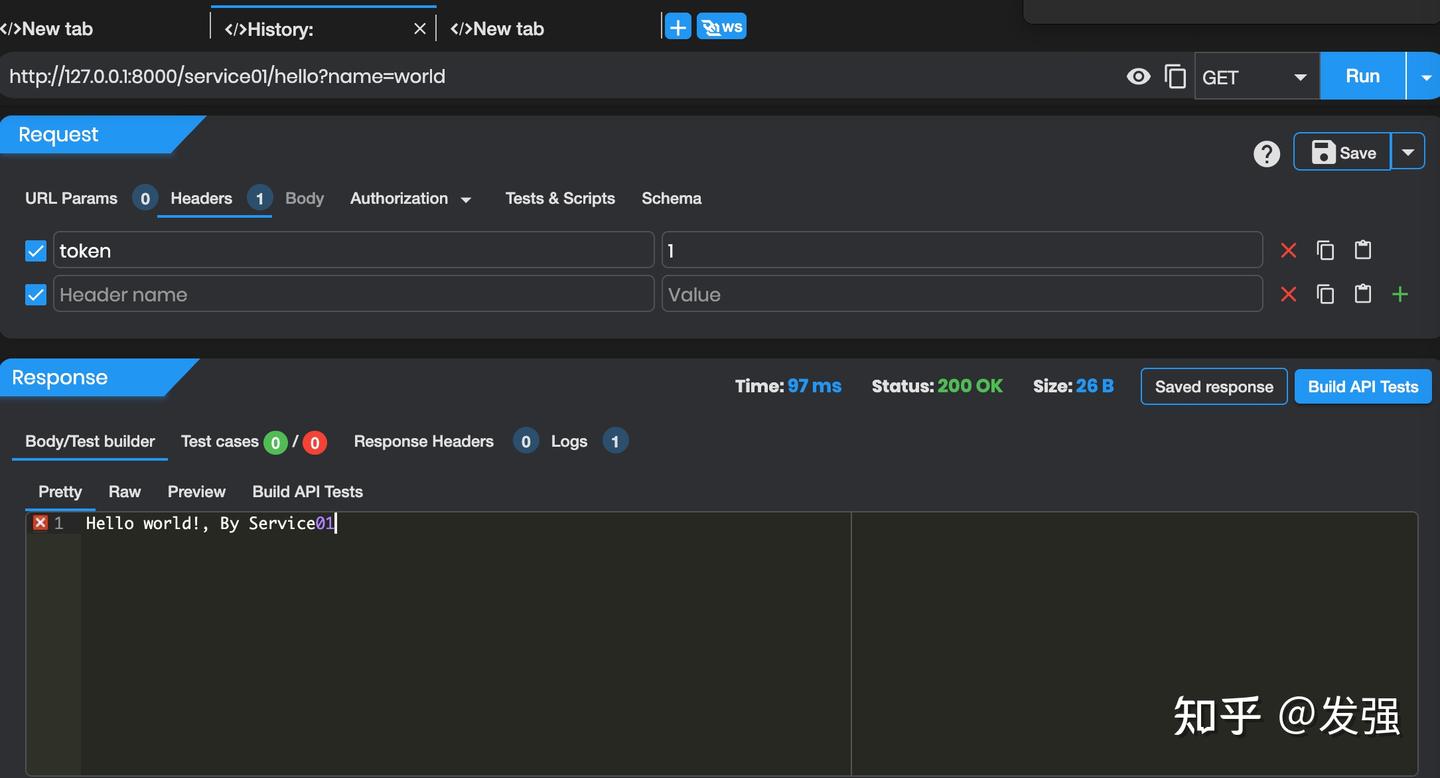1440x778 pixels.
Task: Open the Saved response button
Action: 1214,387
